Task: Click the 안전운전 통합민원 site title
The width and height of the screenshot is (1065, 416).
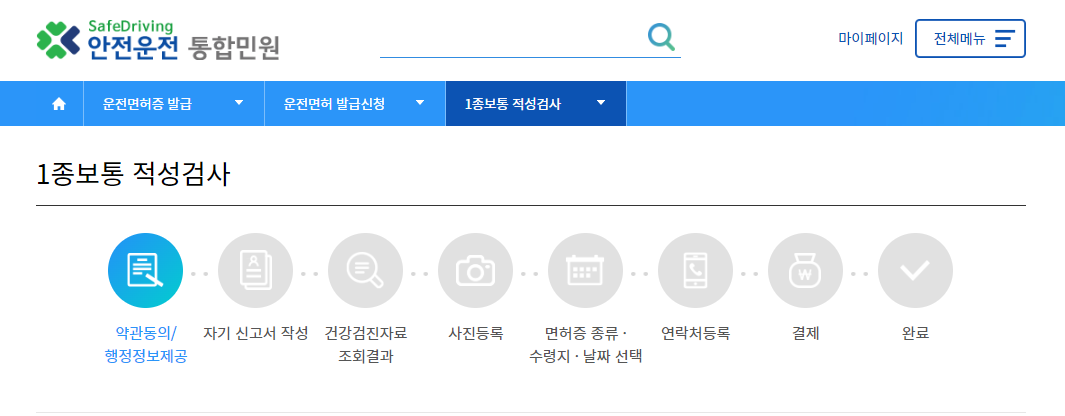Action: (x=183, y=47)
